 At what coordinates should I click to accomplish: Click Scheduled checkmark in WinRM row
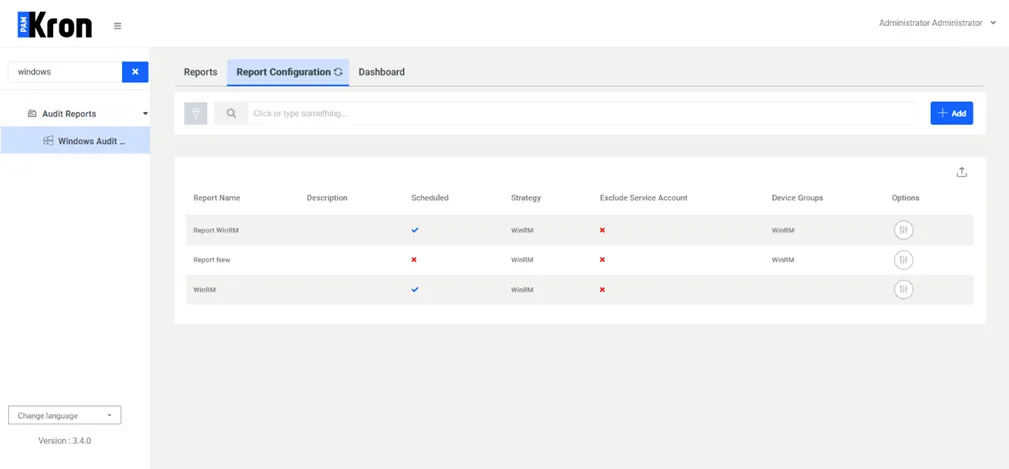tap(415, 290)
